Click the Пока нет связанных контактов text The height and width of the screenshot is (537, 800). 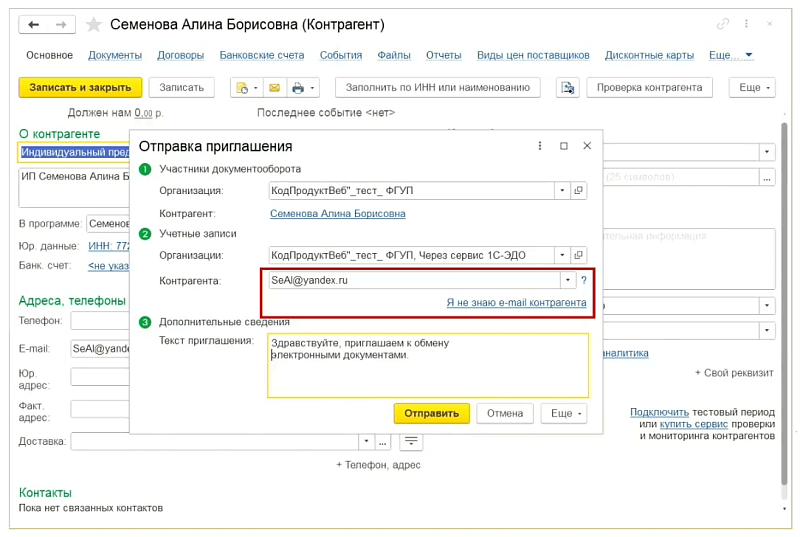click(91, 508)
